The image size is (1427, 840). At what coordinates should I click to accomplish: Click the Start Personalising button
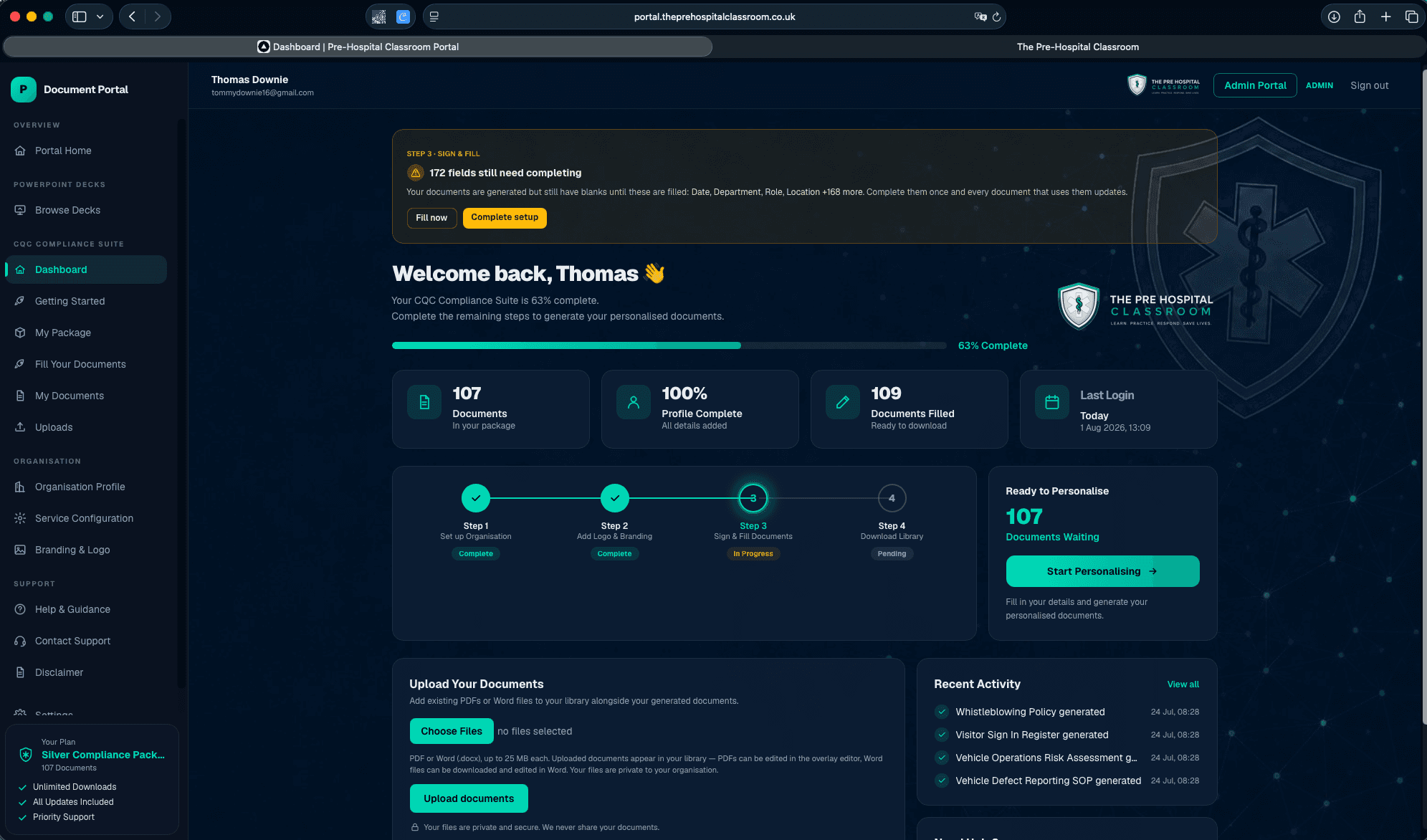(x=1102, y=571)
